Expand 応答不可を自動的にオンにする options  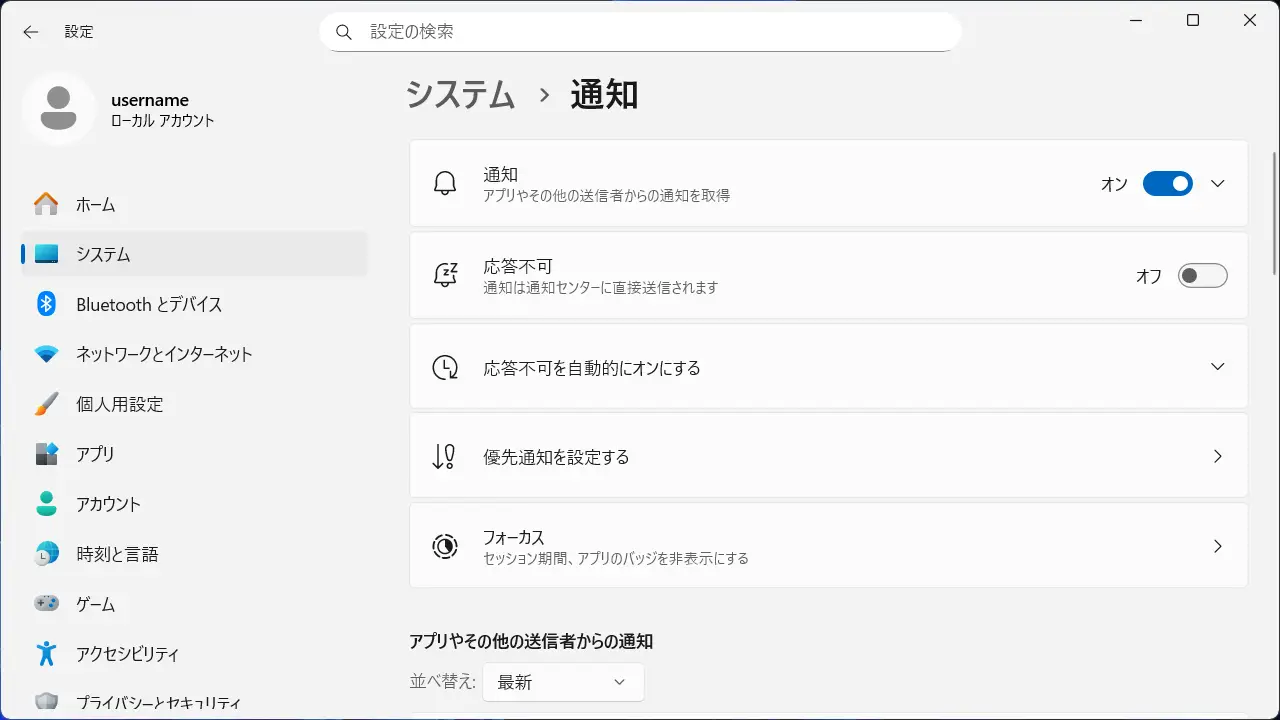[1217, 366]
